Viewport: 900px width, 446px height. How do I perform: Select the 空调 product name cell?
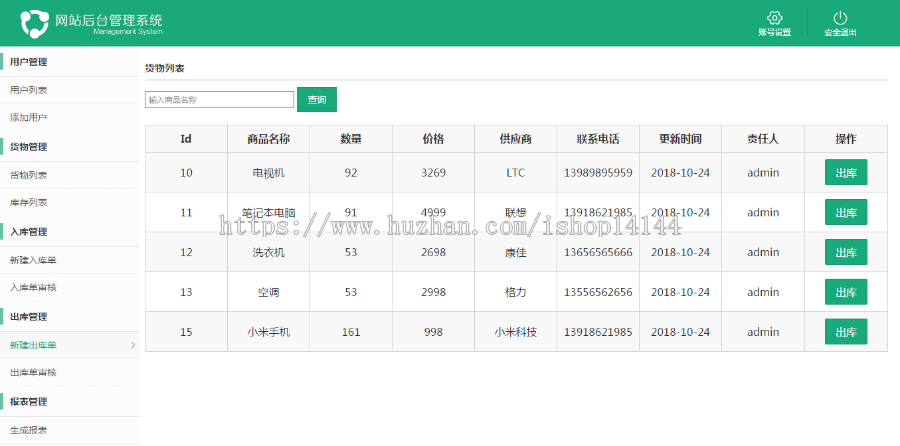coord(269,292)
